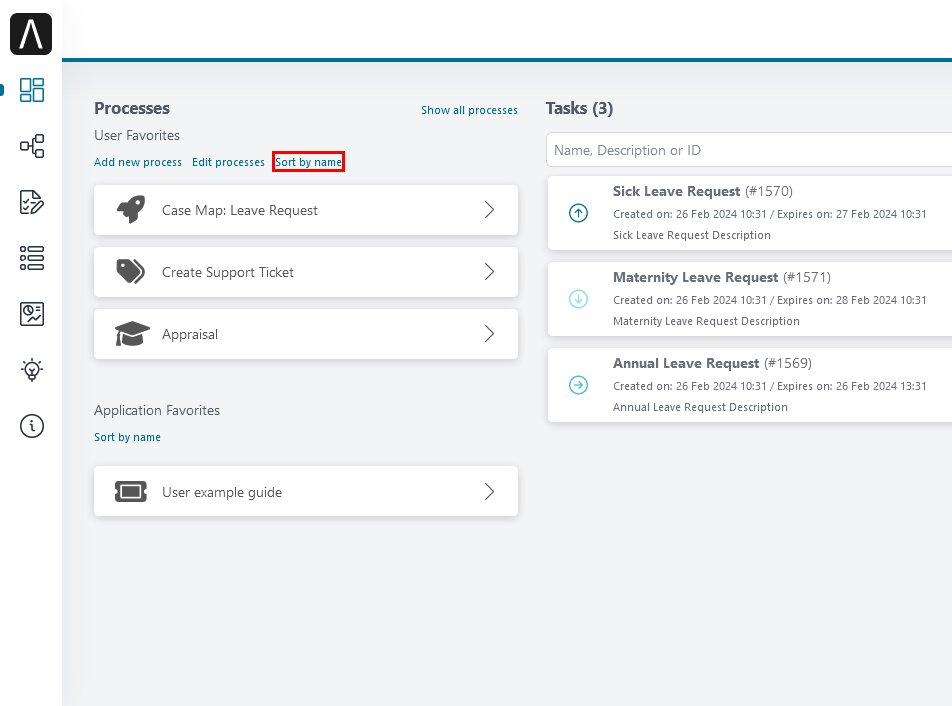Click the Application Favorites label

[157, 410]
